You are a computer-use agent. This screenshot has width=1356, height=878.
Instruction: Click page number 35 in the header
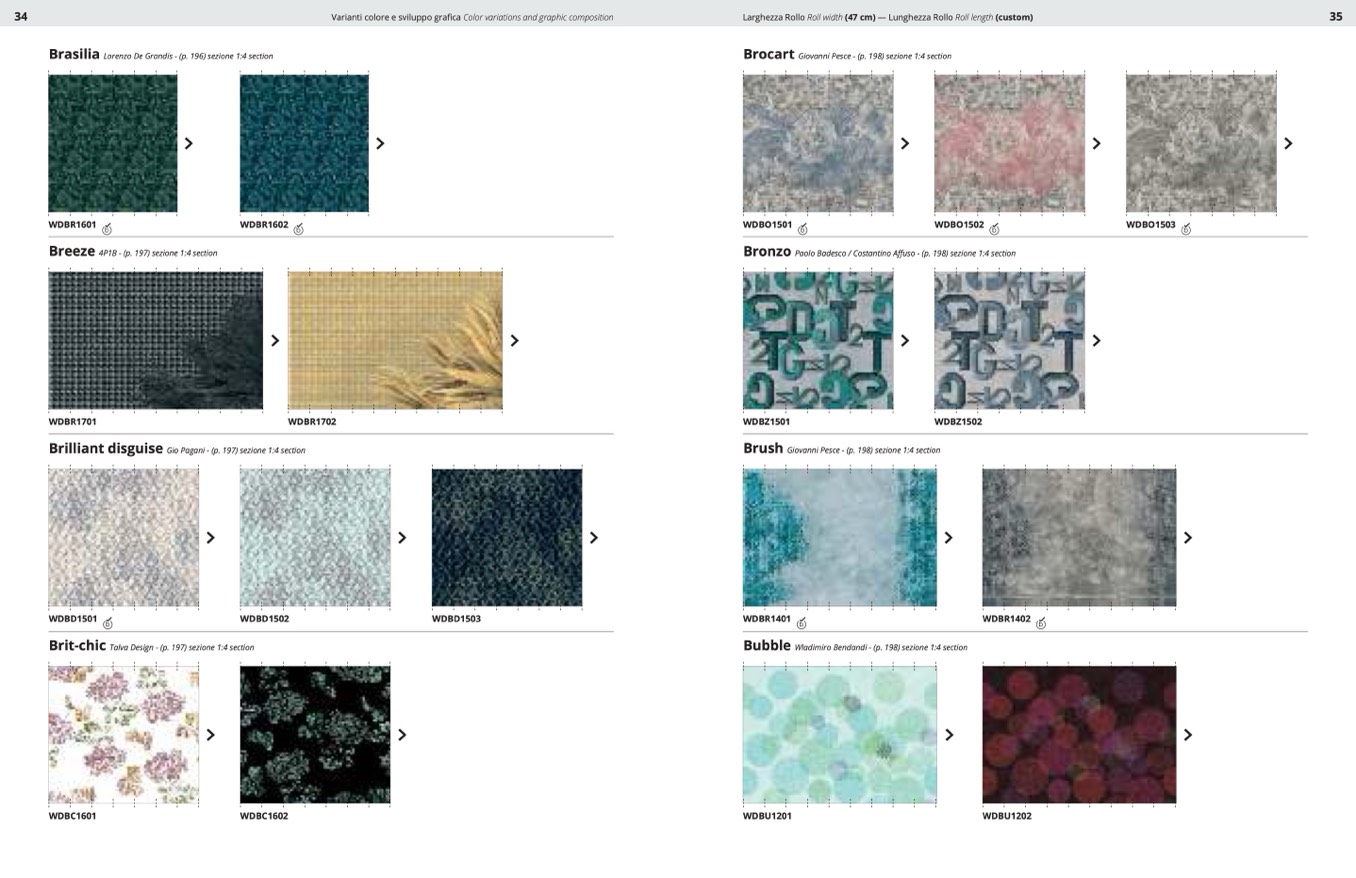1335,16
